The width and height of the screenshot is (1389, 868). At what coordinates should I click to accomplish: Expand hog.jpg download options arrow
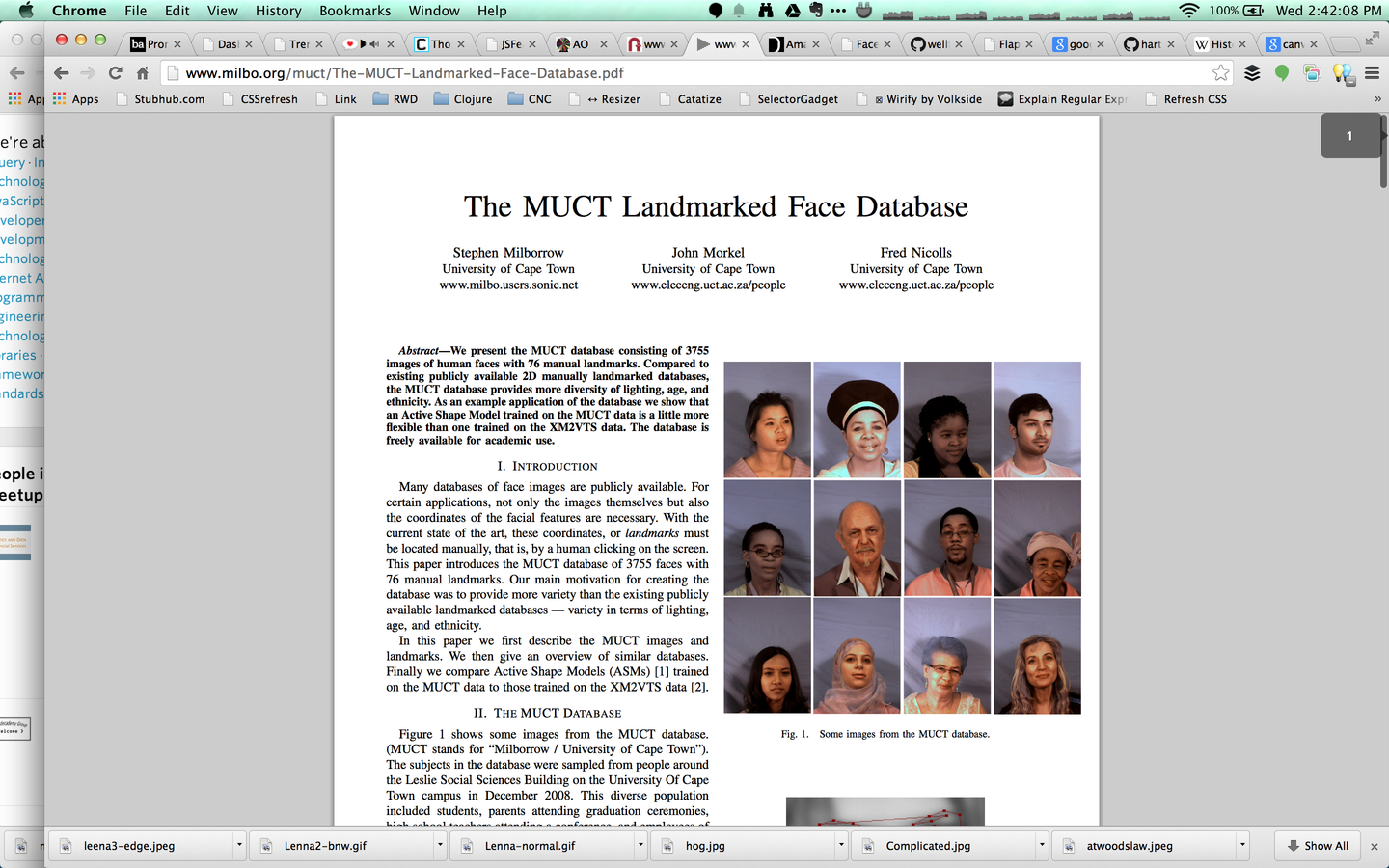[x=841, y=846]
